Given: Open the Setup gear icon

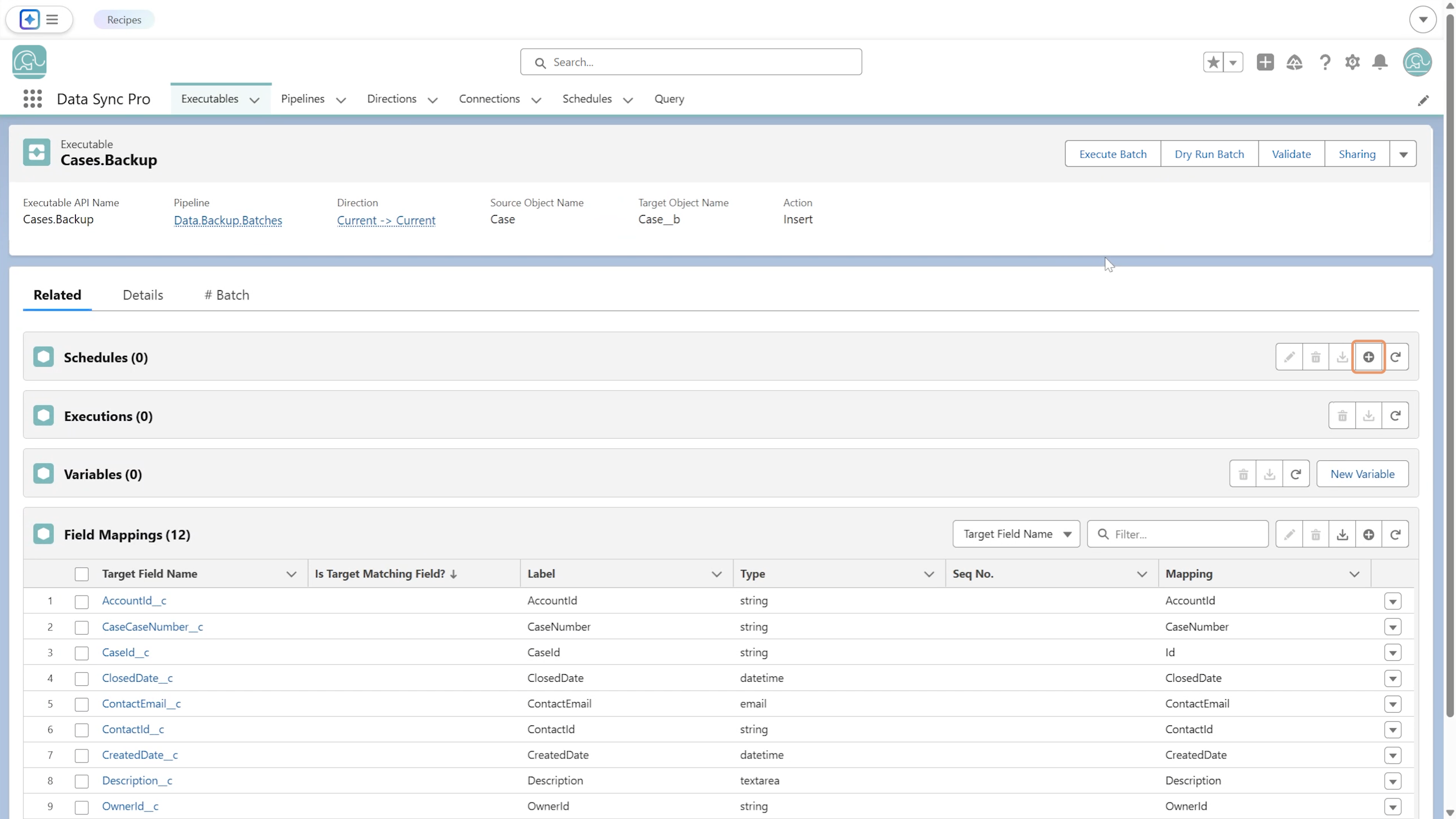Looking at the screenshot, I should point(1352,62).
